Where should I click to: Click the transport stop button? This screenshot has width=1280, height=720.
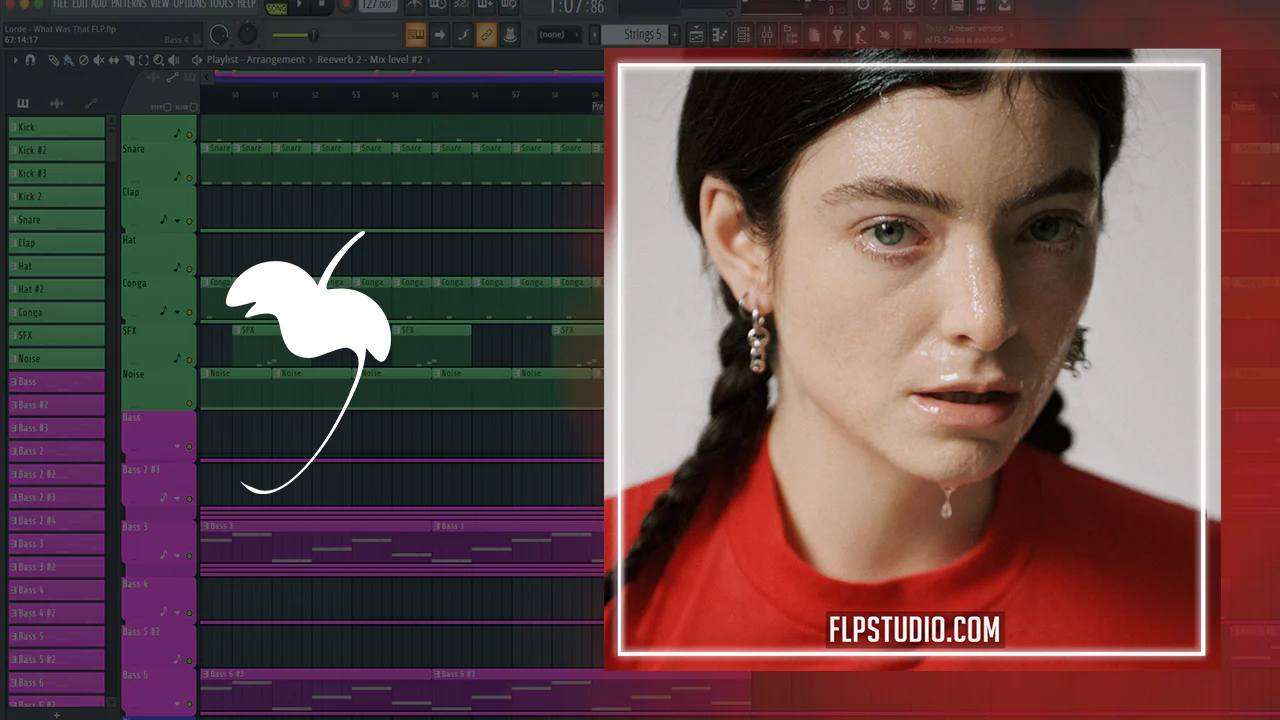point(322,5)
